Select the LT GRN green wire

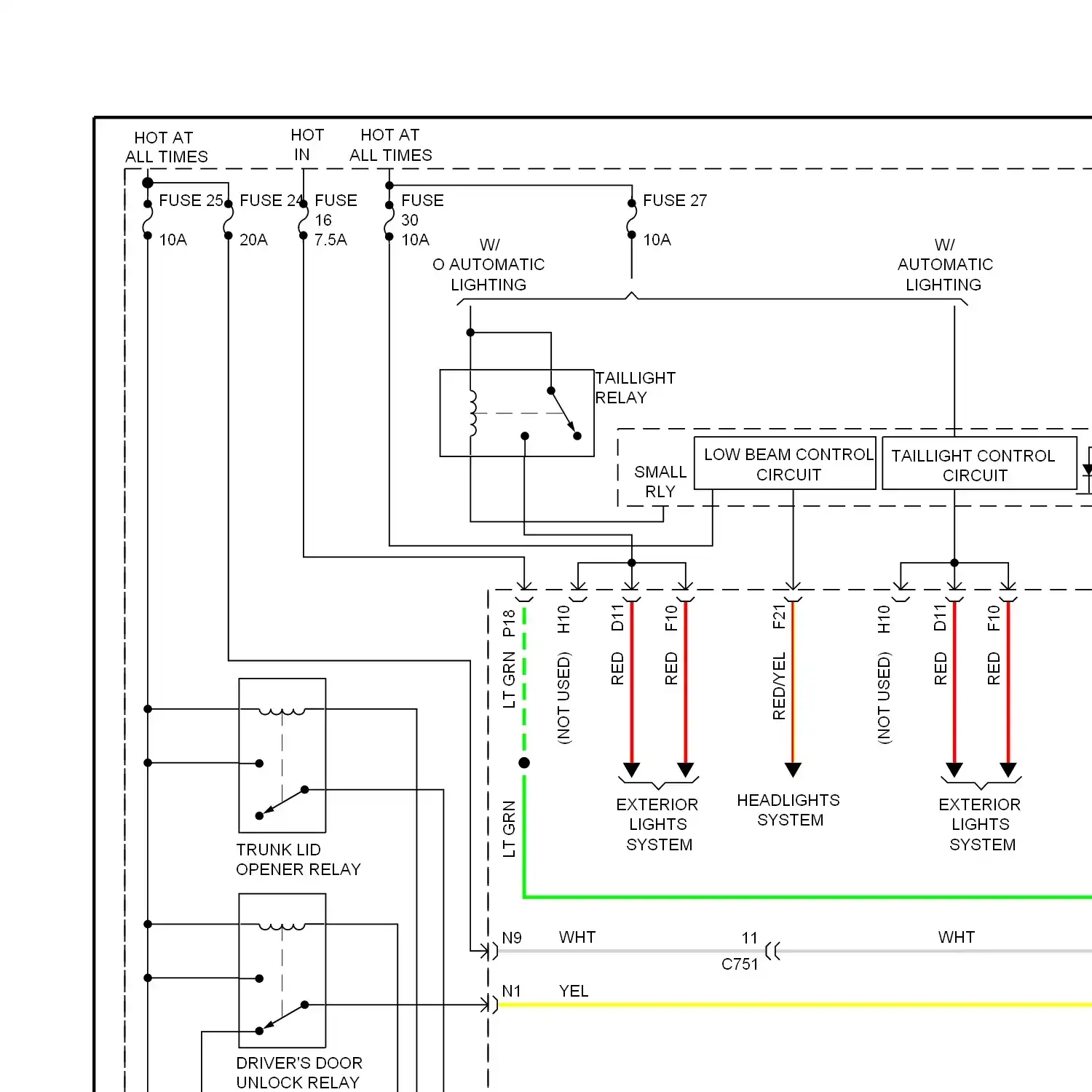(523, 837)
